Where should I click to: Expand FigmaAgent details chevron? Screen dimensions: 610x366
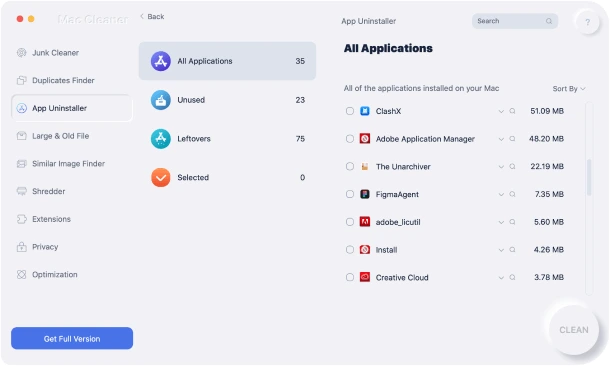click(x=501, y=194)
